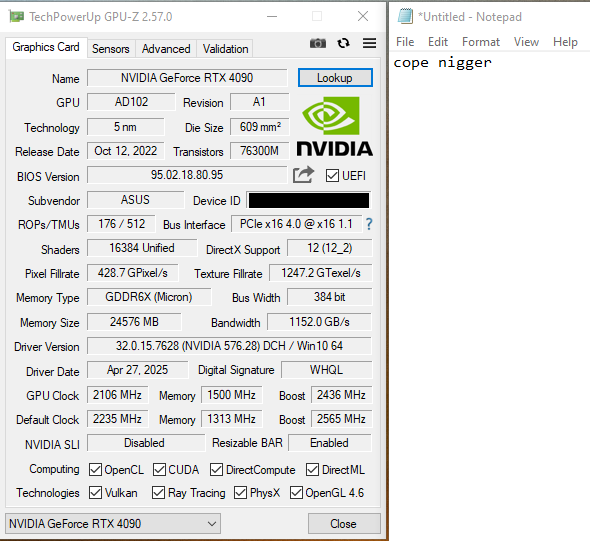Image resolution: width=590 pixels, height=541 pixels.
Task: Click the GPU-Z title bar app icon
Action: pos(16,17)
